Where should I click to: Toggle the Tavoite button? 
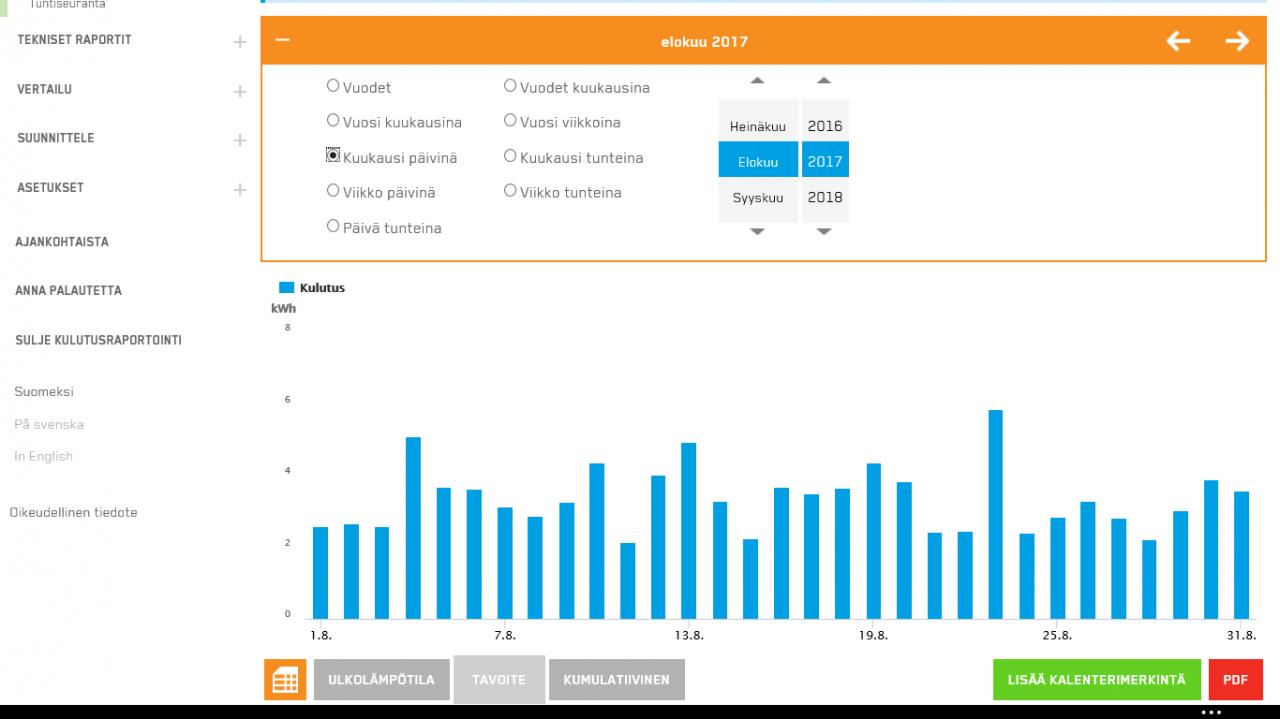pyautogui.click(x=499, y=680)
